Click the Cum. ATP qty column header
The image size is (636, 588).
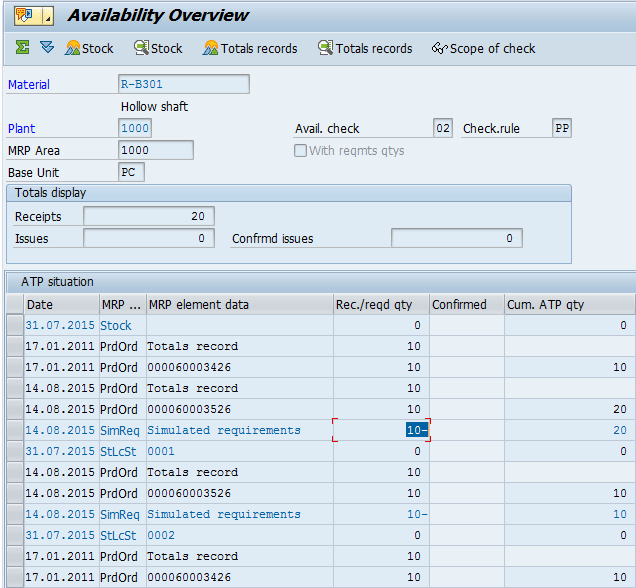569,305
